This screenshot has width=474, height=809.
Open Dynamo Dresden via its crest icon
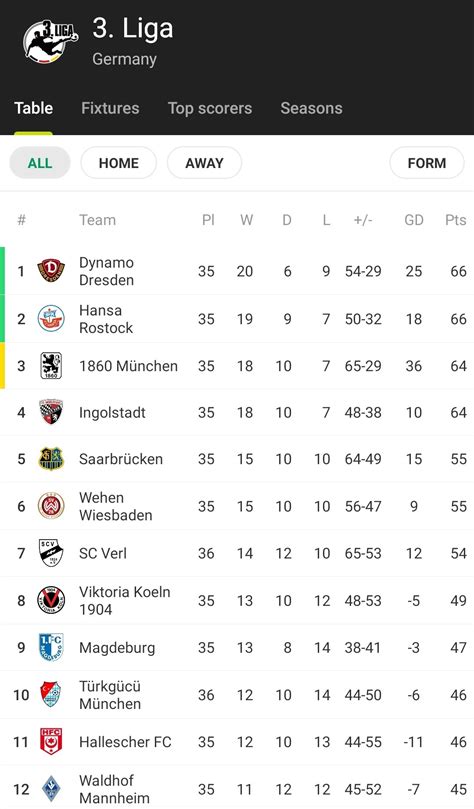(51, 271)
